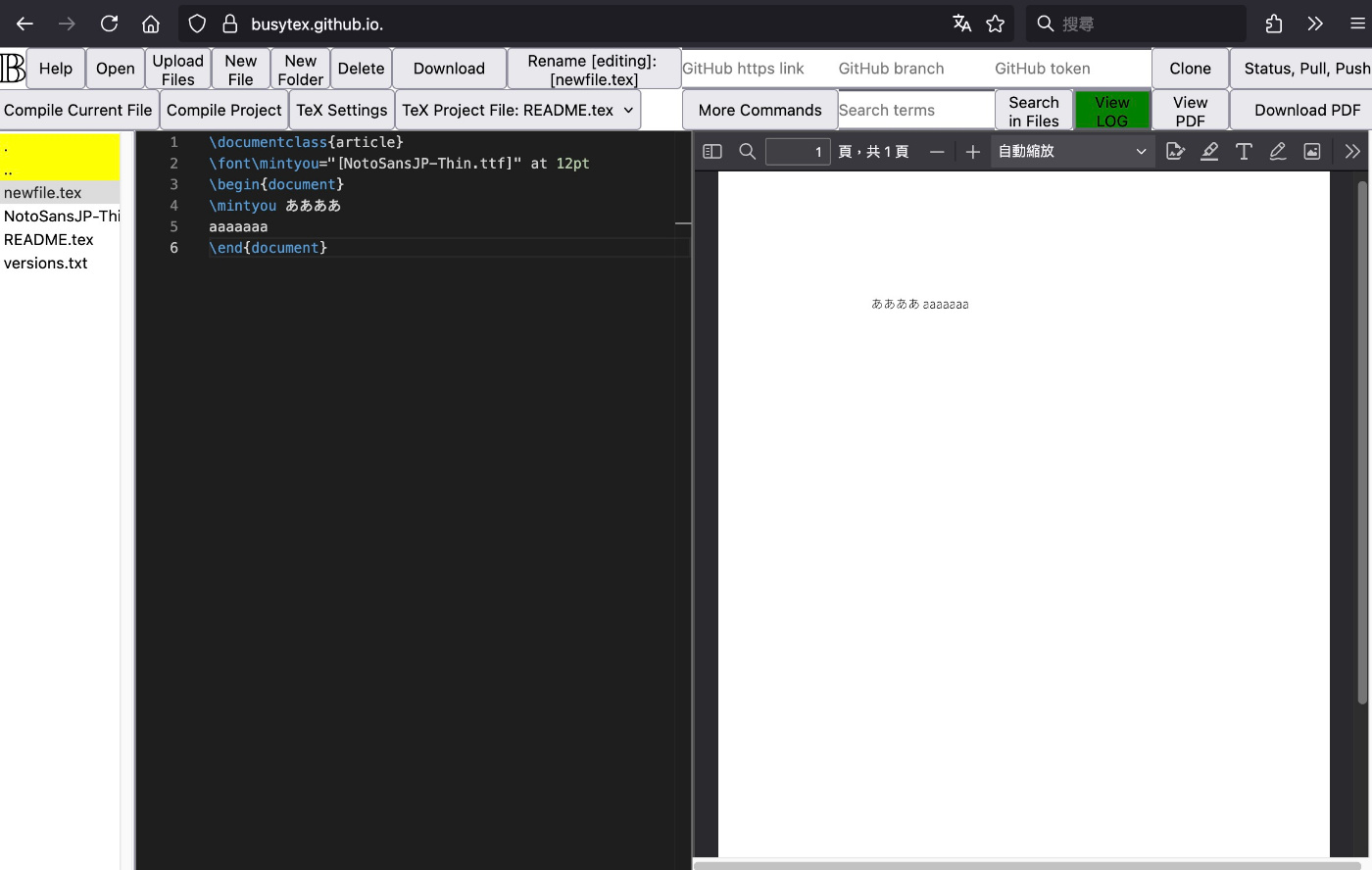Create a New File

pos(241,70)
